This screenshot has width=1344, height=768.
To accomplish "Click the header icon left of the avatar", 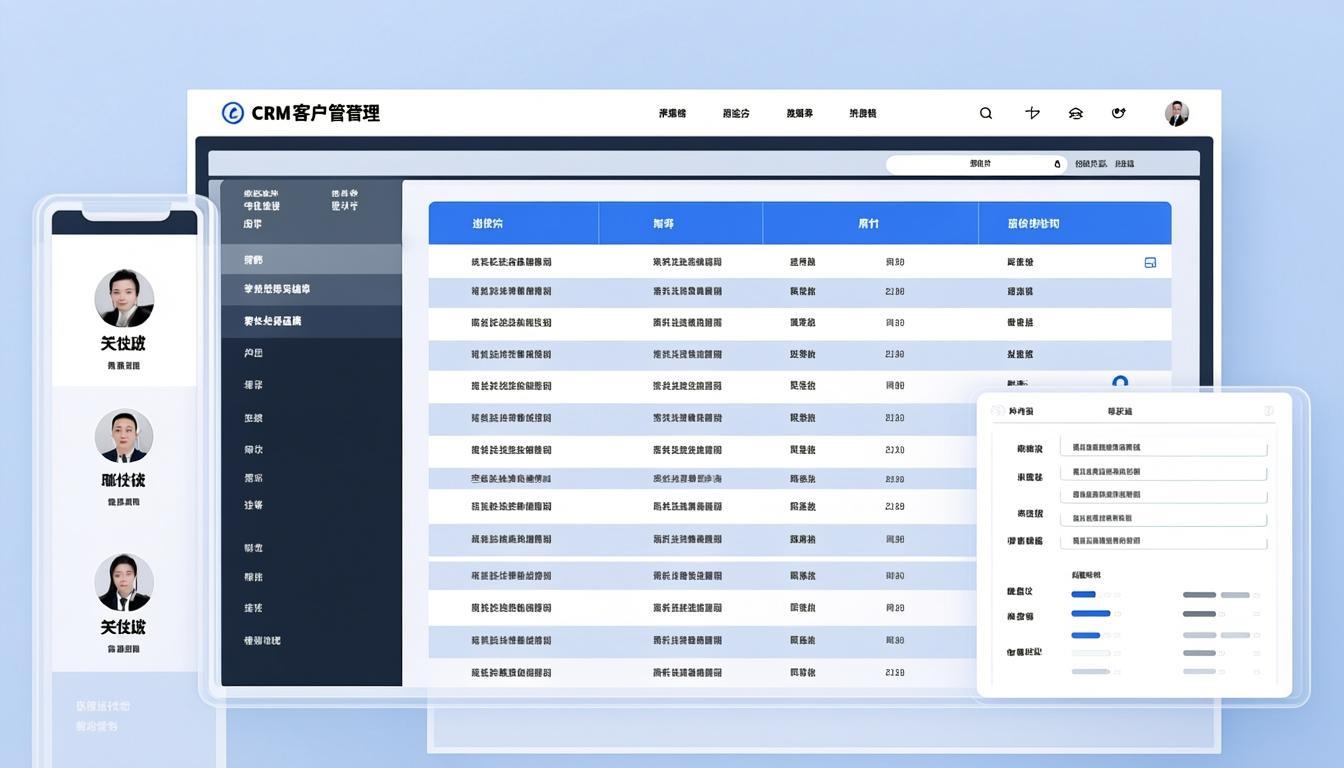I will click(x=1119, y=113).
